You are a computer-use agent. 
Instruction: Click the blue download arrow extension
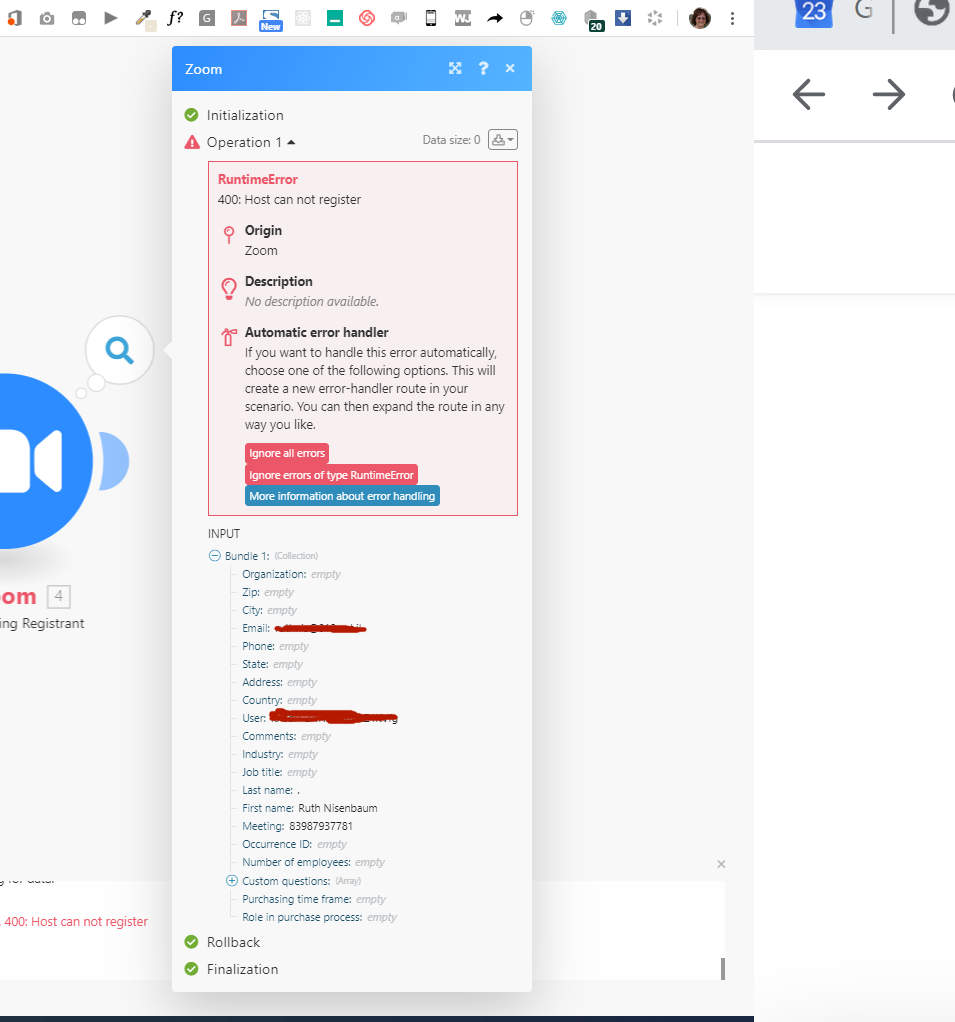pos(623,18)
